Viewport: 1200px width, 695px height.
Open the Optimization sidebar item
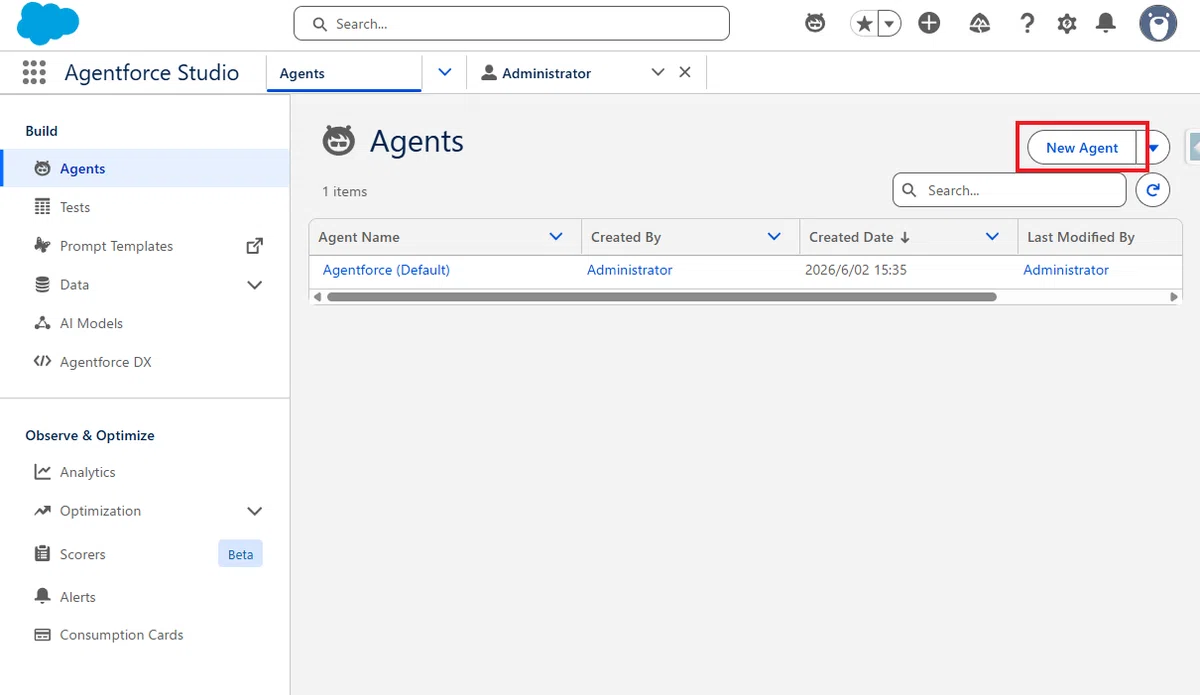click(100, 511)
